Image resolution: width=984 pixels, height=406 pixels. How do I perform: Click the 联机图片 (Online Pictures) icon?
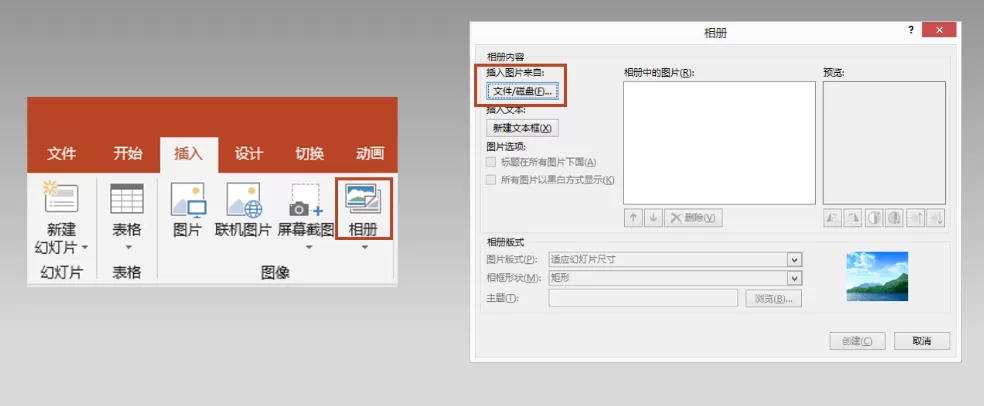pyautogui.click(x=243, y=200)
